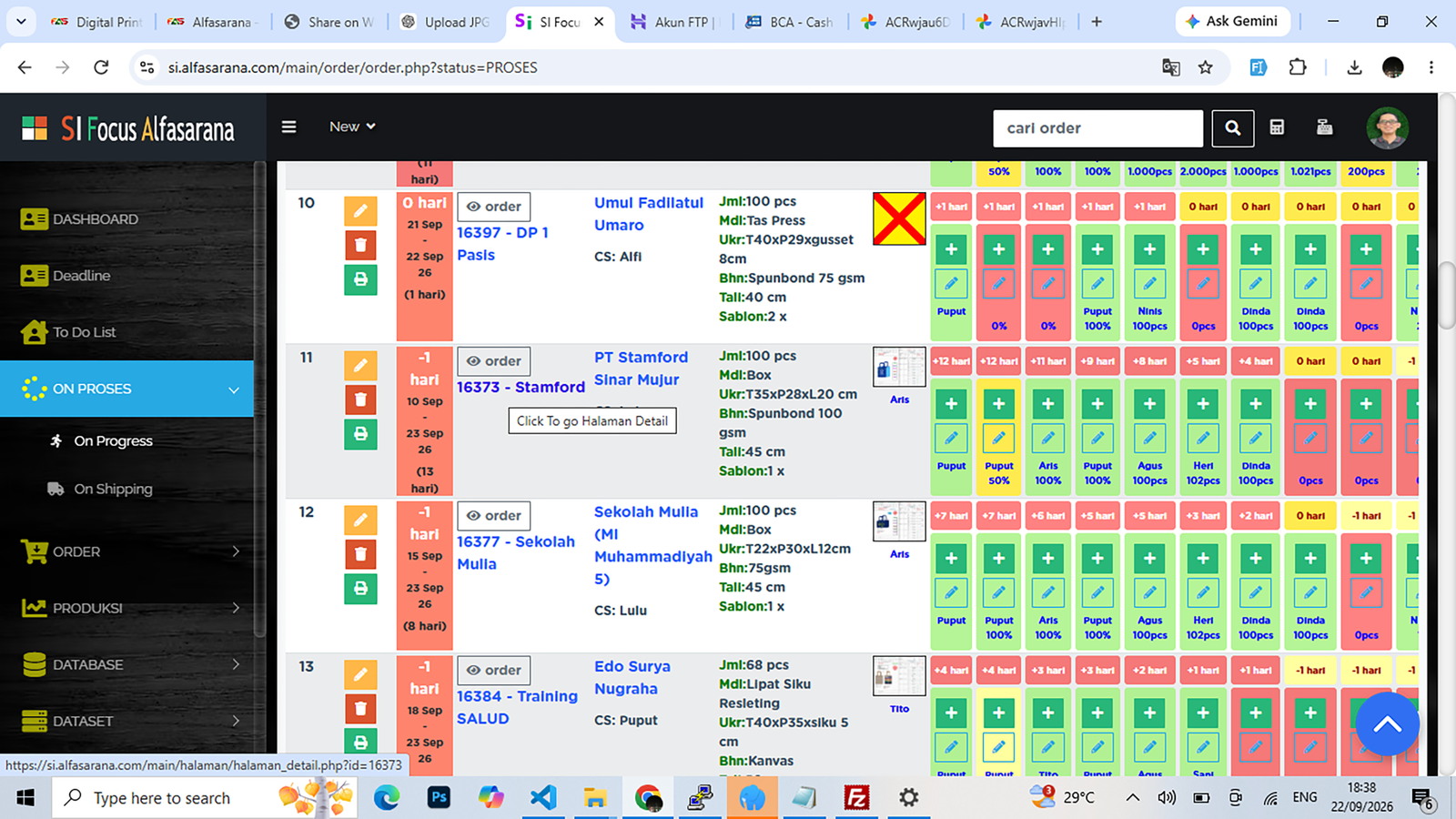
Task: Click first blue pencil in row 12 progress
Action: (x=951, y=592)
